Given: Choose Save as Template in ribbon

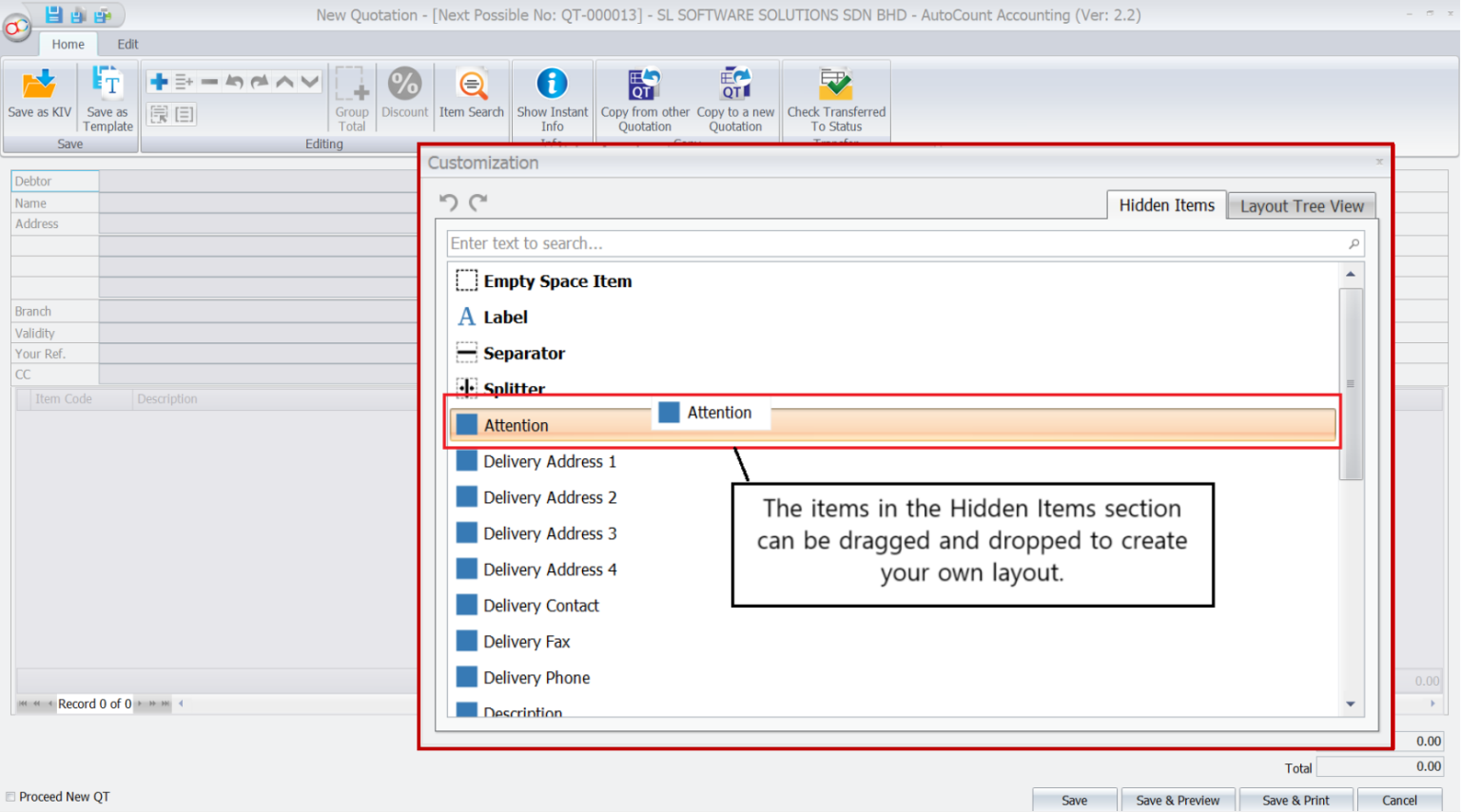Looking at the screenshot, I should coord(107,99).
